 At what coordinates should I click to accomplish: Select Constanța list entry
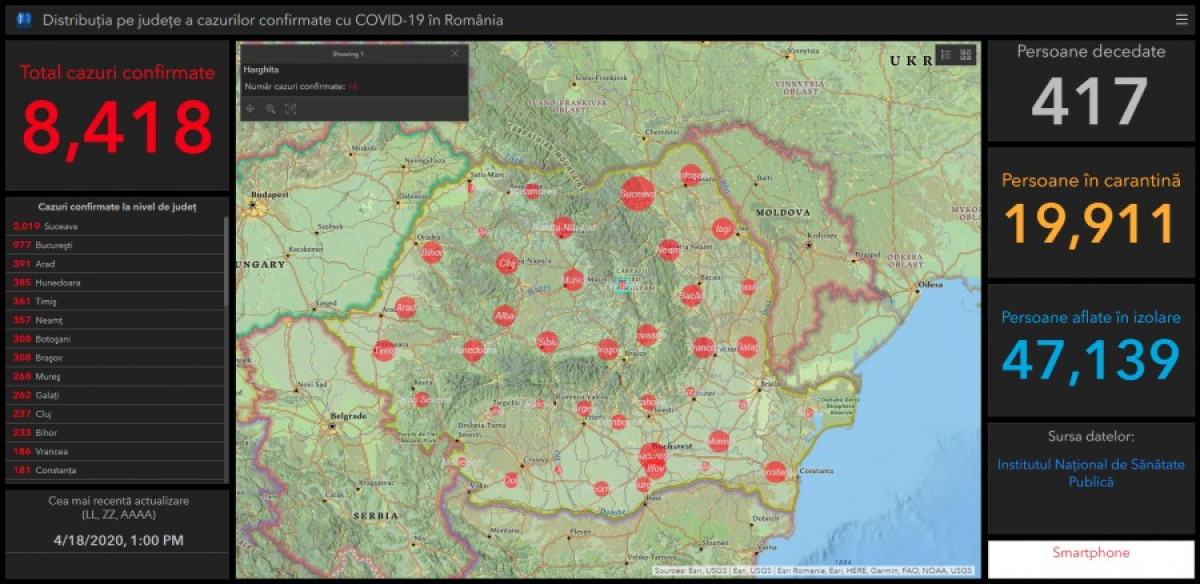[x=60, y=470]
